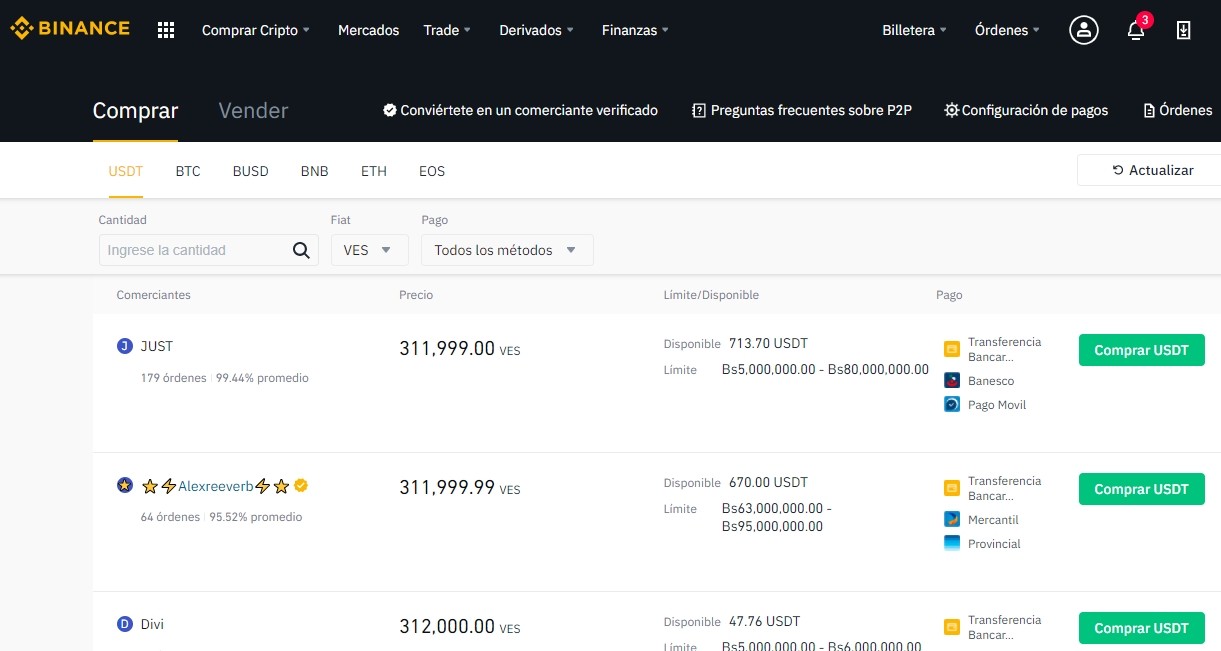Click the Pago column header
Screen dimensions: 1221x651
click(x=949, y=295)
